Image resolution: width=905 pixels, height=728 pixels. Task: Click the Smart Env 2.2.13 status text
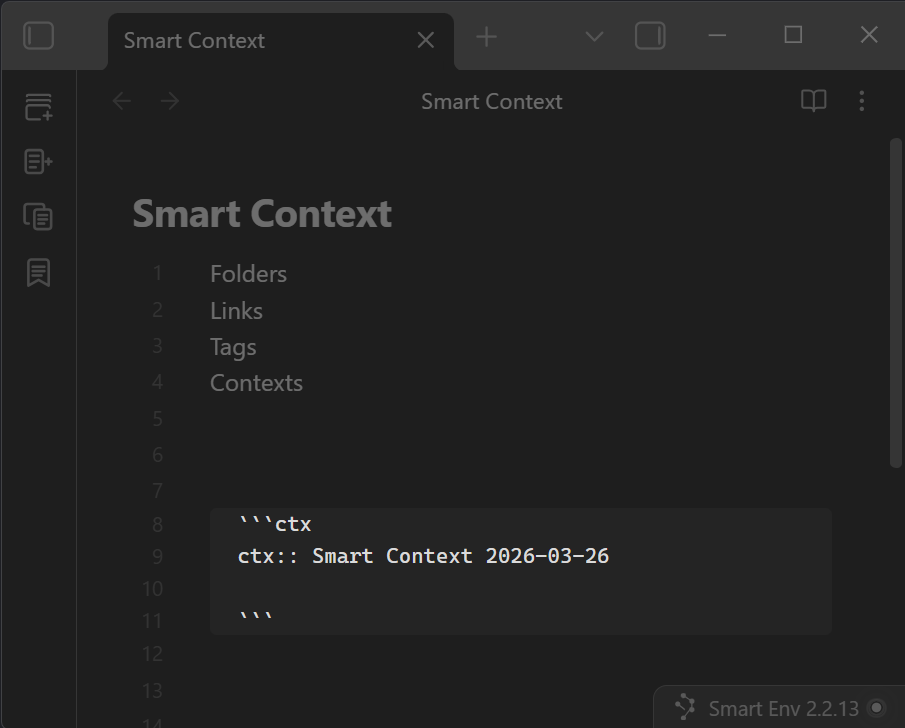point(783,709)
